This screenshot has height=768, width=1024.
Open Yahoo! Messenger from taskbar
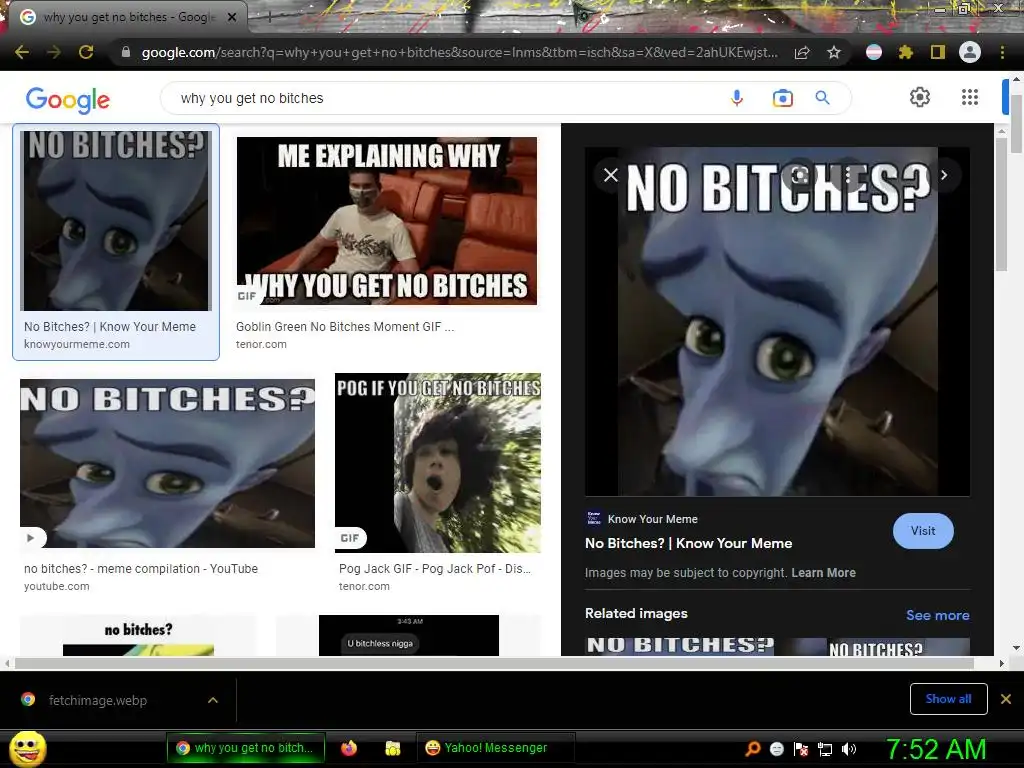(496, 748)
